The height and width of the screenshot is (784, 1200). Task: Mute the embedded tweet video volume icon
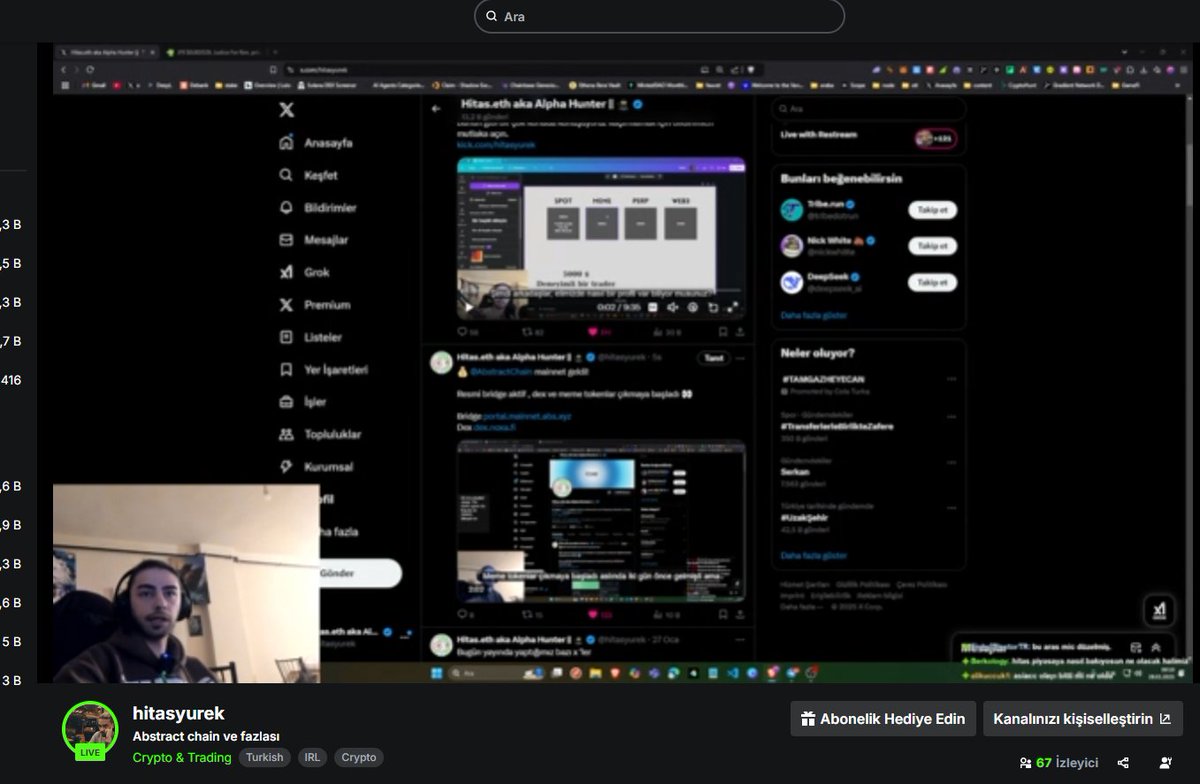coord(673,307)
